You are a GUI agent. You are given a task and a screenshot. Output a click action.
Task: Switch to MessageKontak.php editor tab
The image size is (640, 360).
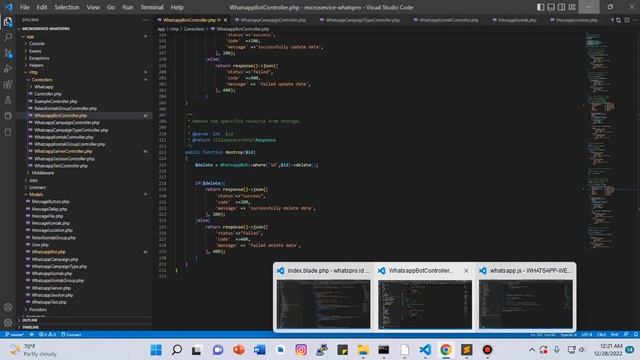click(516, 20)
